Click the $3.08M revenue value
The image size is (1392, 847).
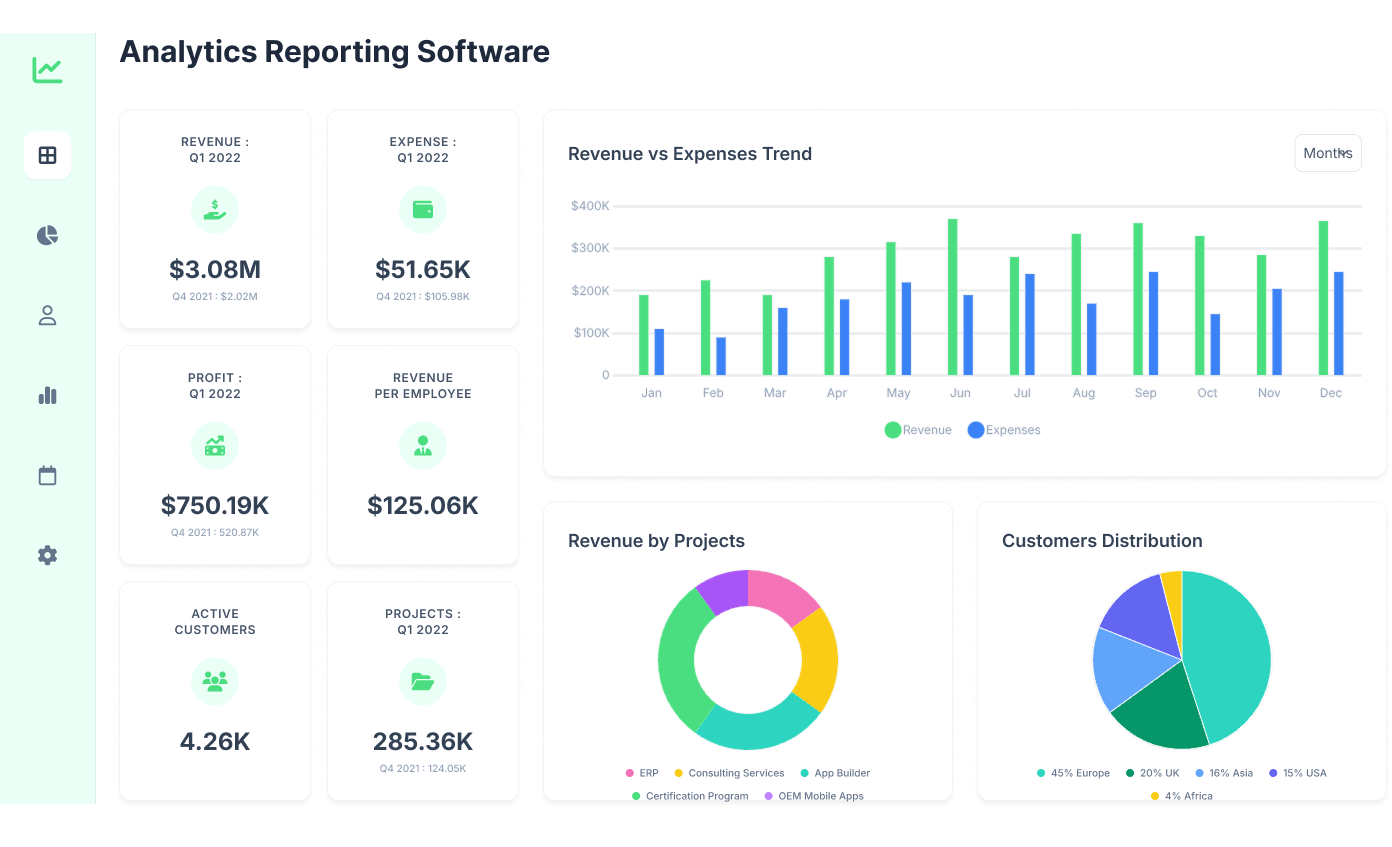(x=215, y=269)
